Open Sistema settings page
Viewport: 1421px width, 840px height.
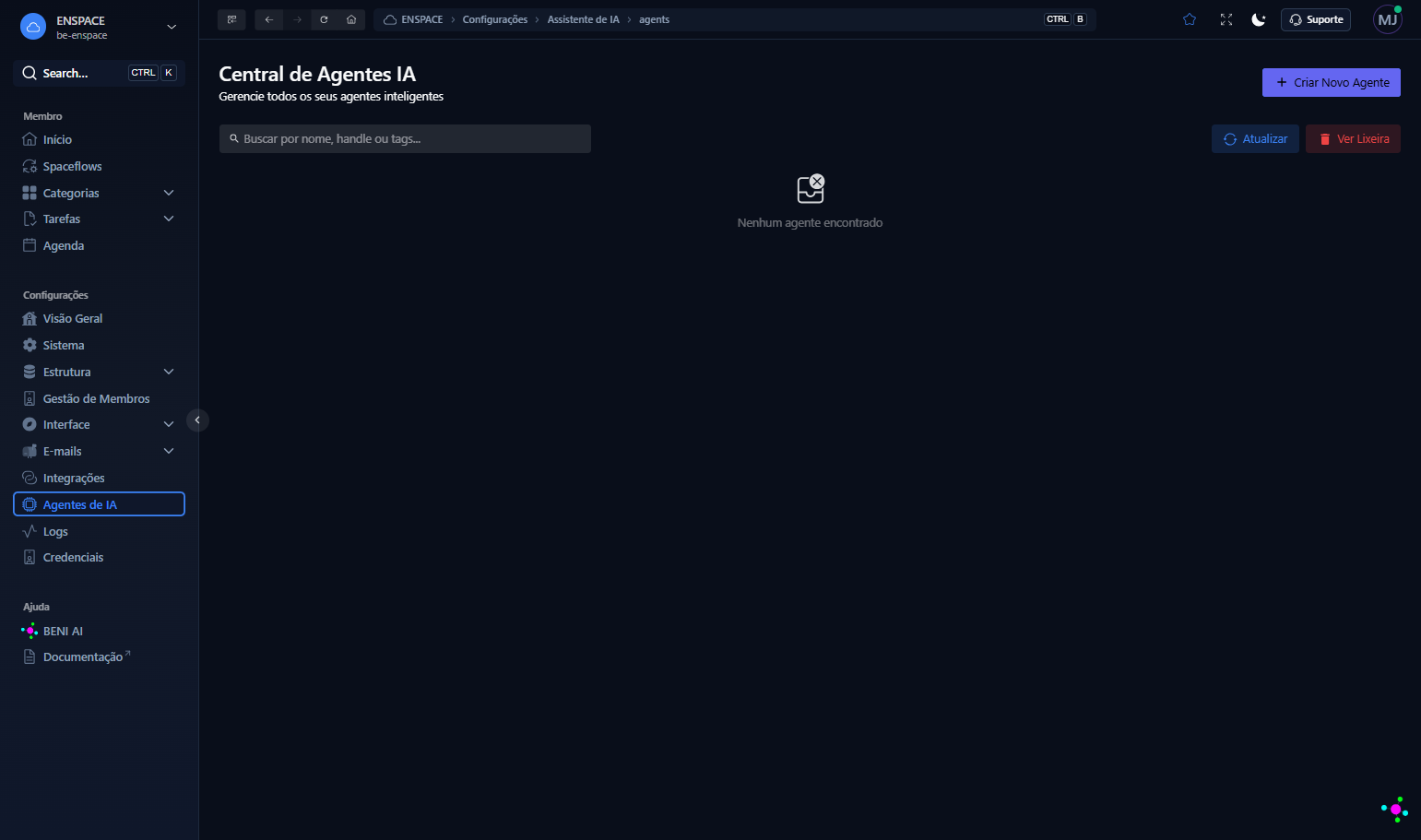(99, 345)
